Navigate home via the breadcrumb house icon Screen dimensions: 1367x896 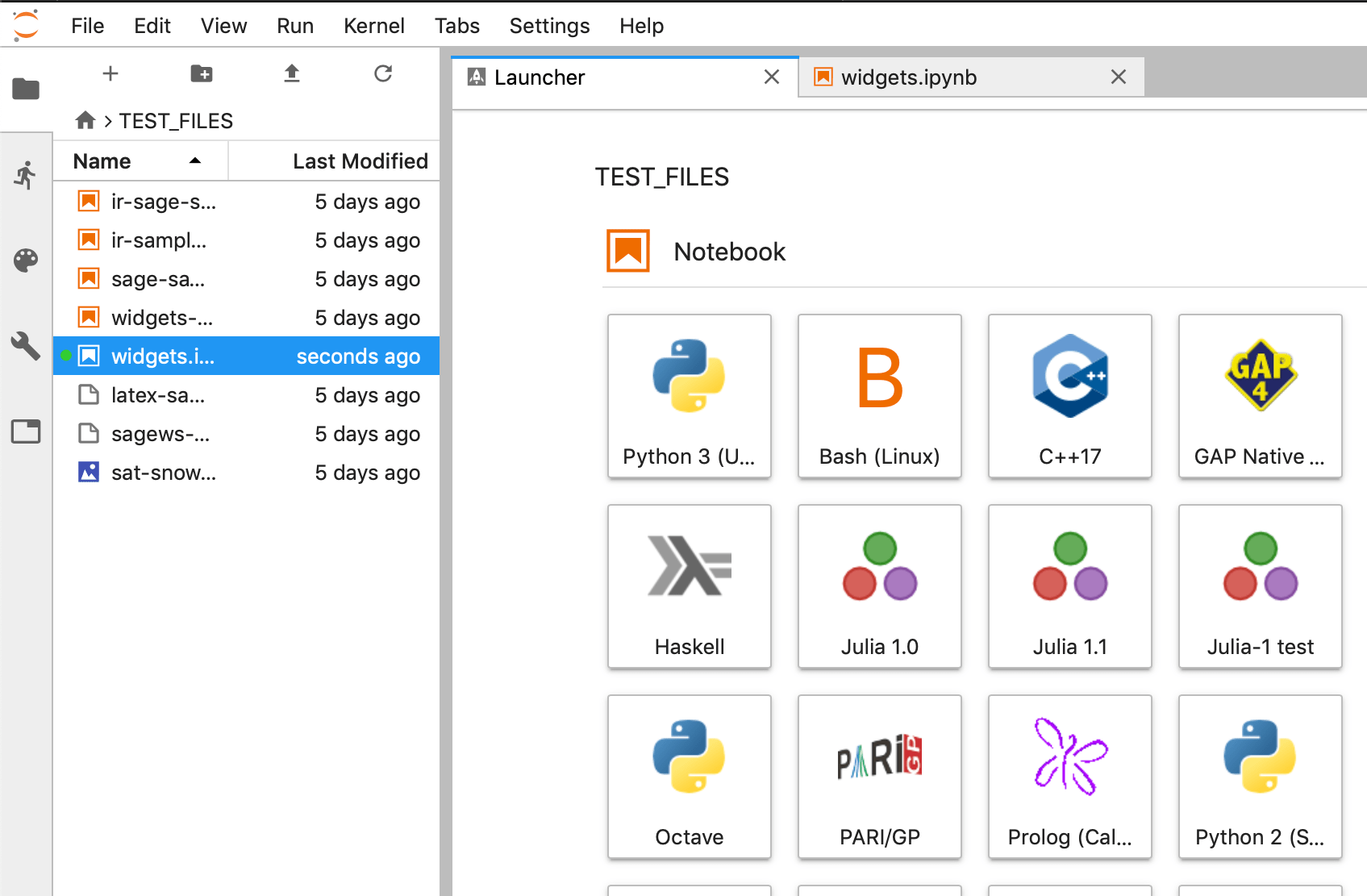[85, 120]
